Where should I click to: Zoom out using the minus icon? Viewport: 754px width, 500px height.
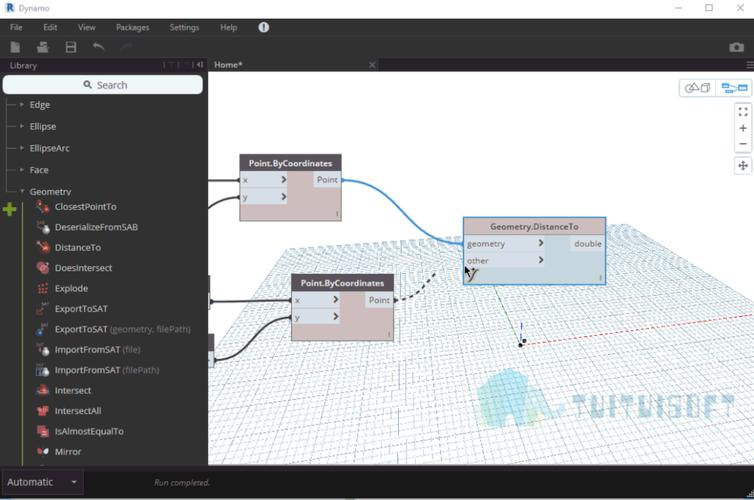pos(743,144)
